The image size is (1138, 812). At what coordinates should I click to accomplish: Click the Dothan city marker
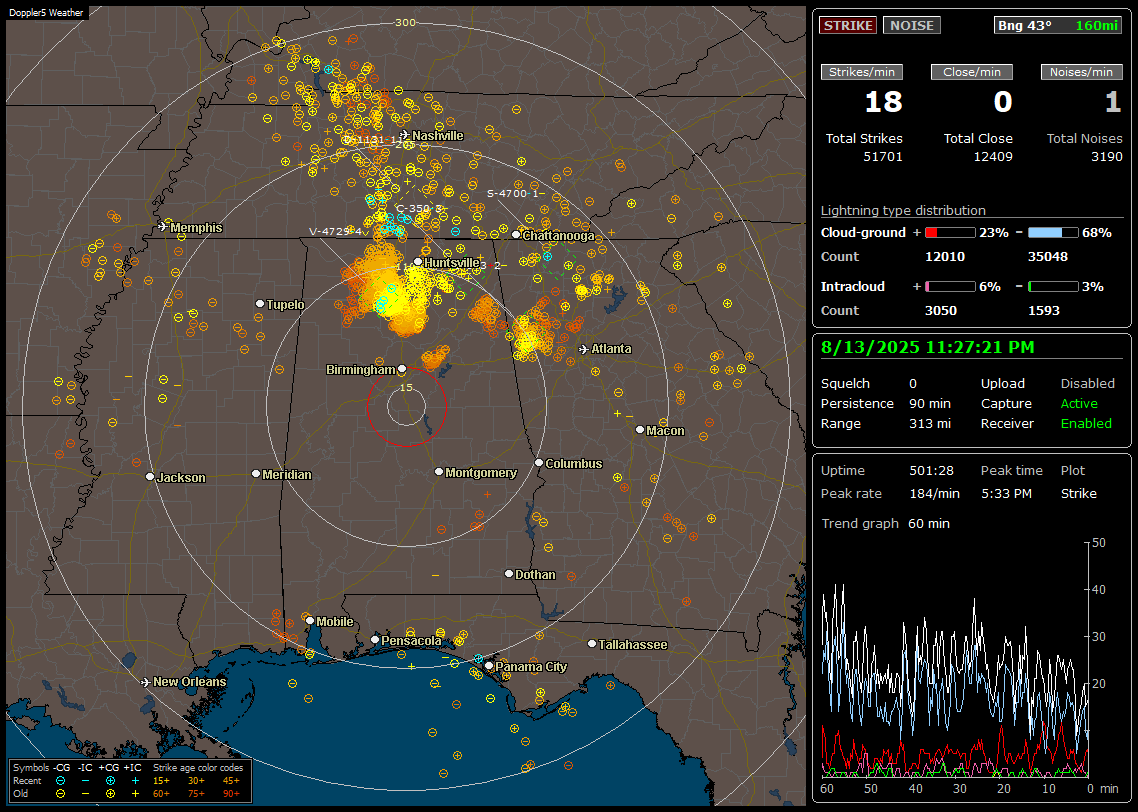click(509, 574)
